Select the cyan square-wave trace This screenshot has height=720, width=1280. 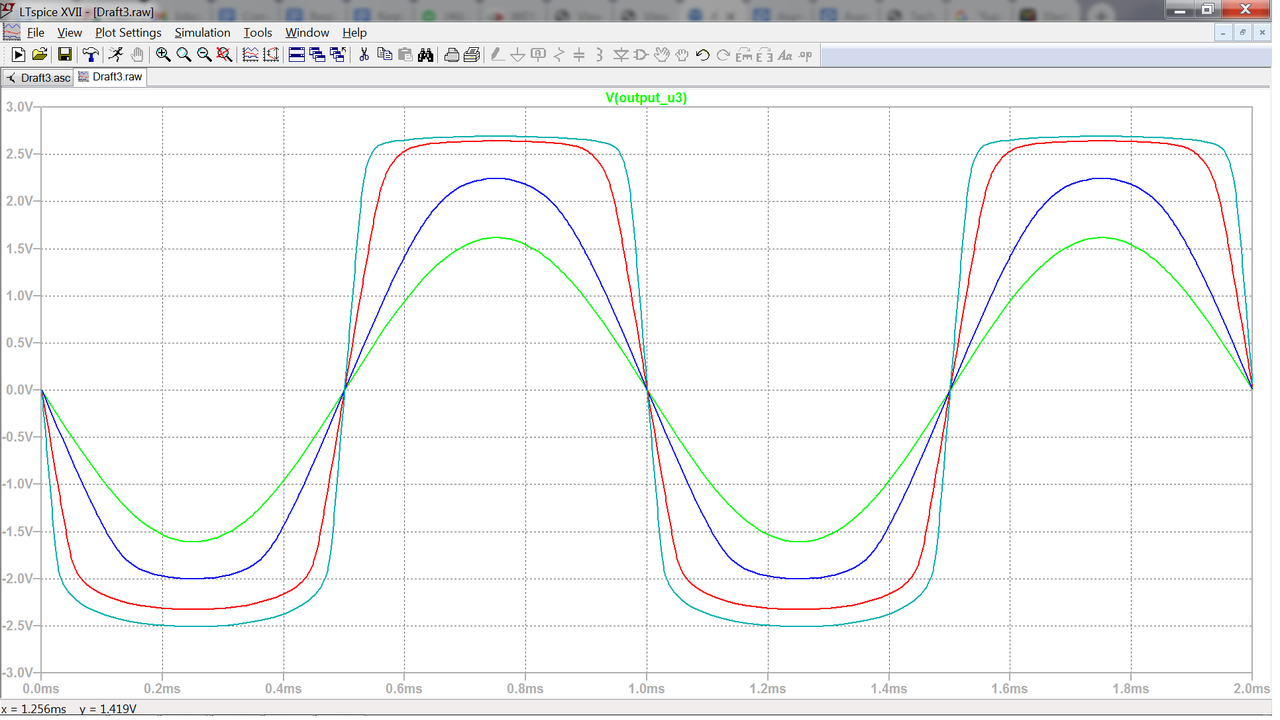pos(500,136)
